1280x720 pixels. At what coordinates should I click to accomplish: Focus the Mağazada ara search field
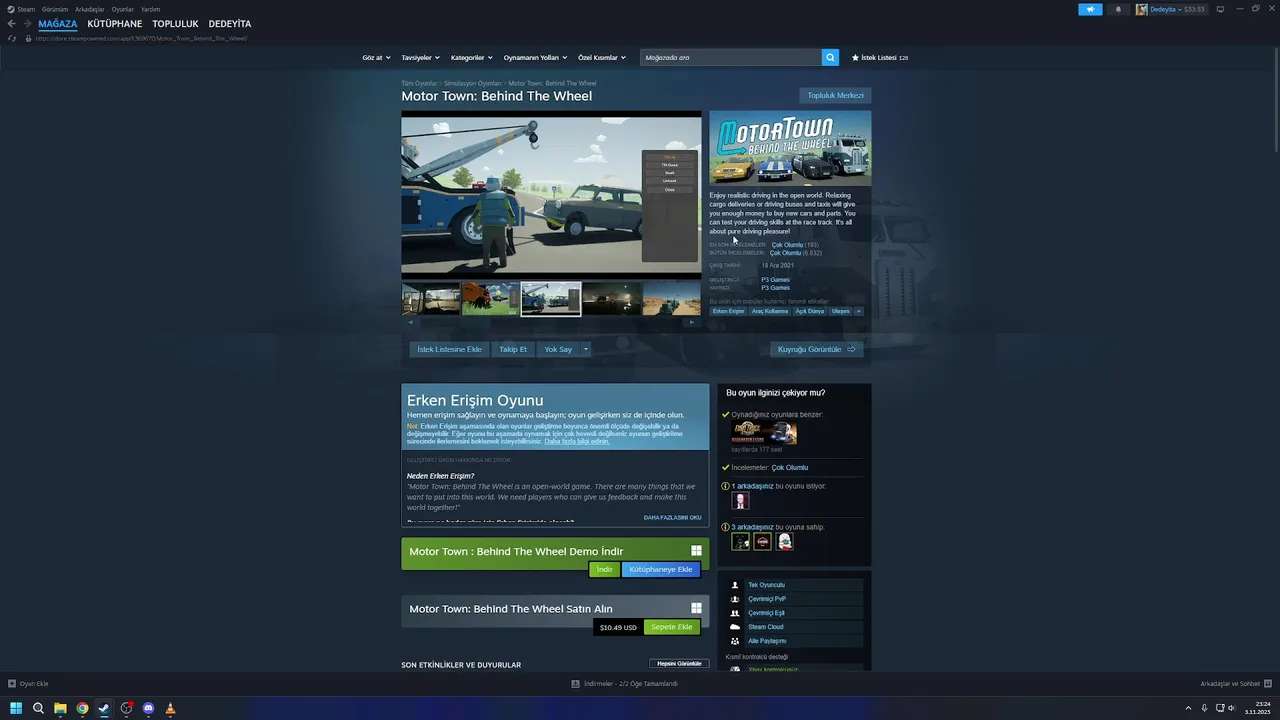731,58
